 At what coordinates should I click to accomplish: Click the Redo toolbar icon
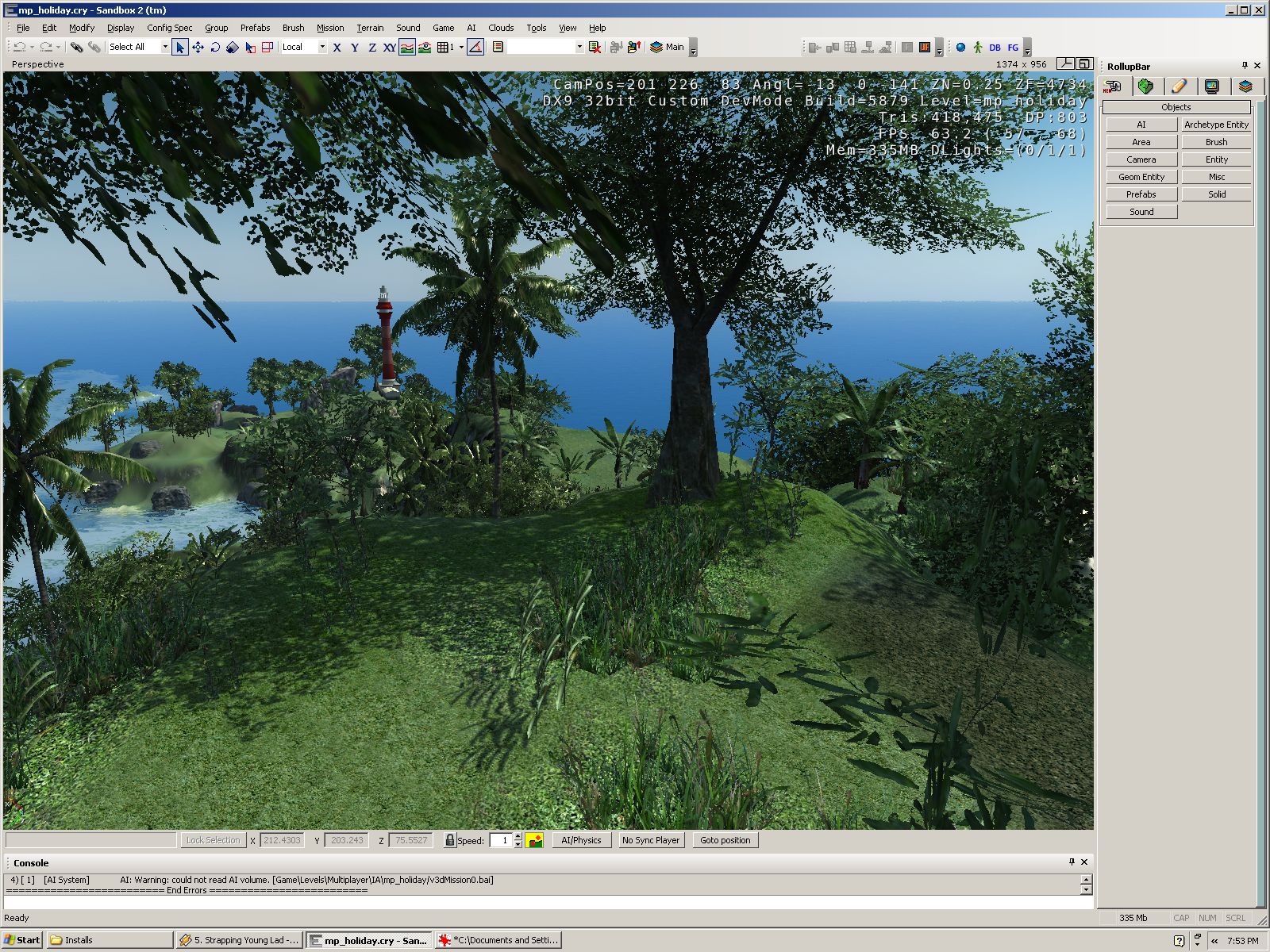coord(45,47)
